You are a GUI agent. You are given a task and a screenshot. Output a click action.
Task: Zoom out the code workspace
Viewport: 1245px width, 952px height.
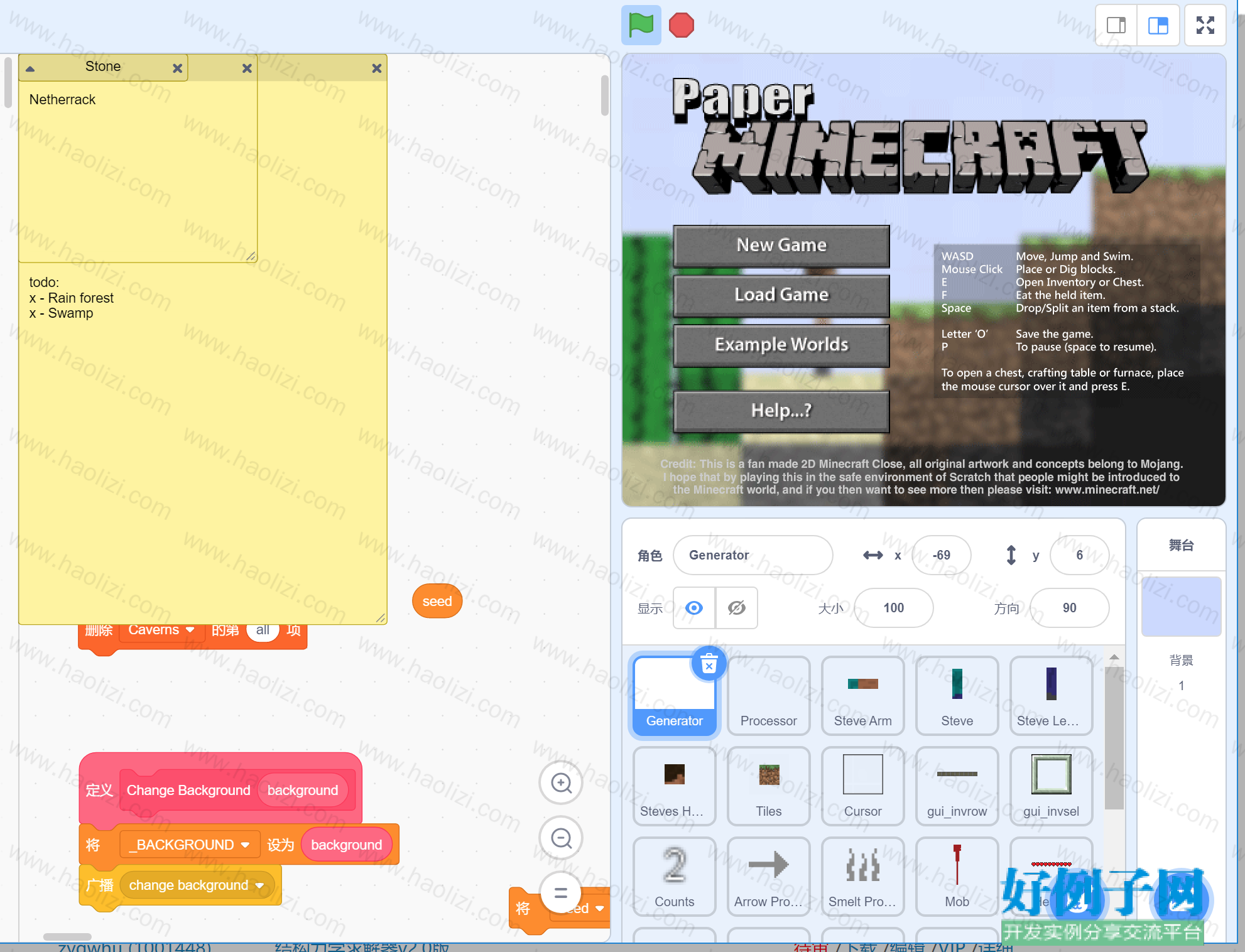(561, 838)
